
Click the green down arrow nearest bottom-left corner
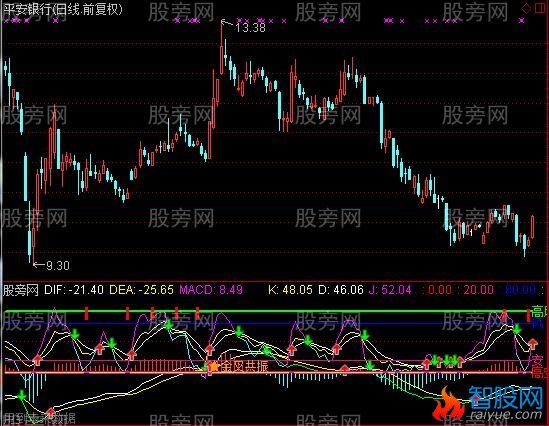pos(22,396)
